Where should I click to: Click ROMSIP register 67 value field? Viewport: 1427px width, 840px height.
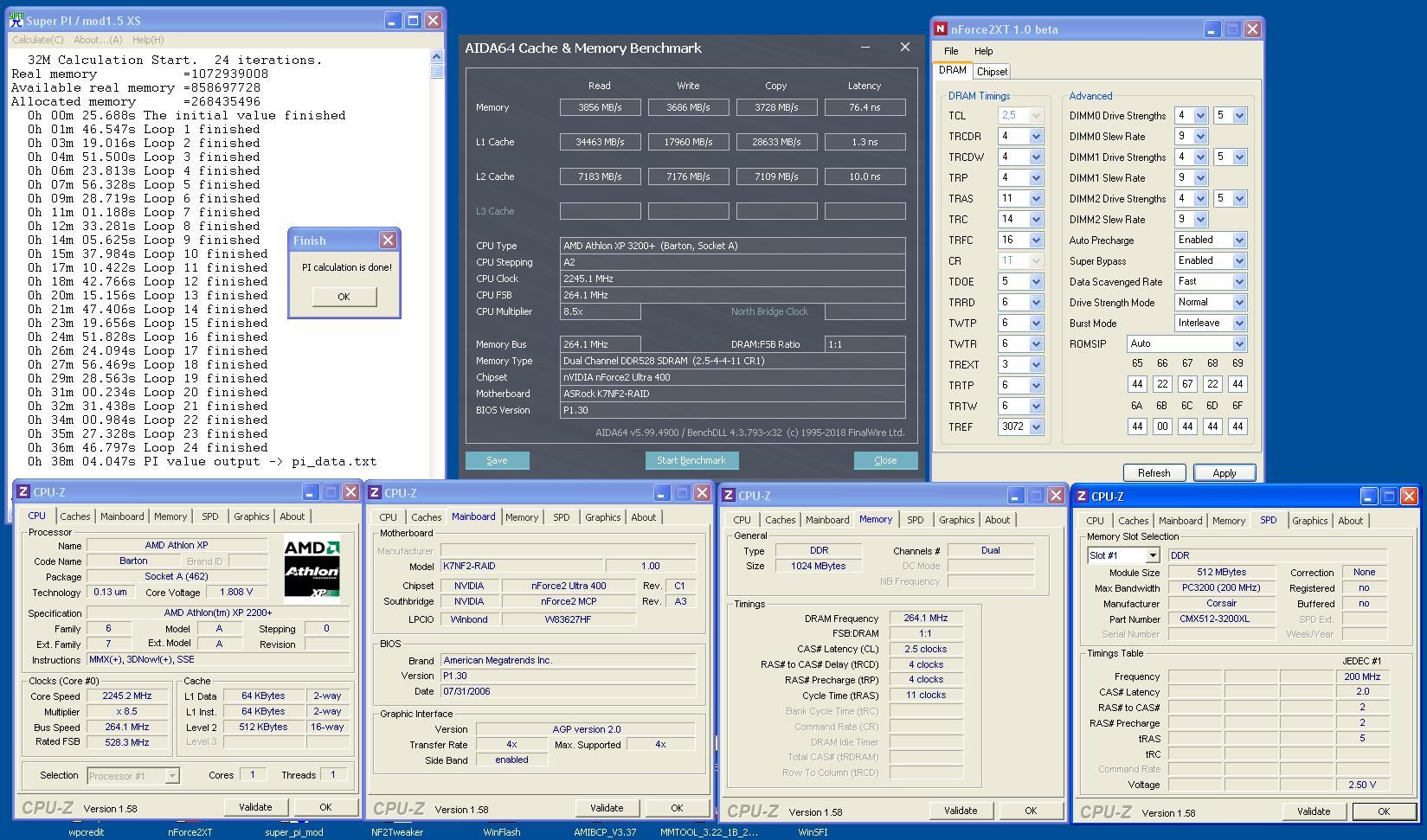click(x=1187, y=384)
